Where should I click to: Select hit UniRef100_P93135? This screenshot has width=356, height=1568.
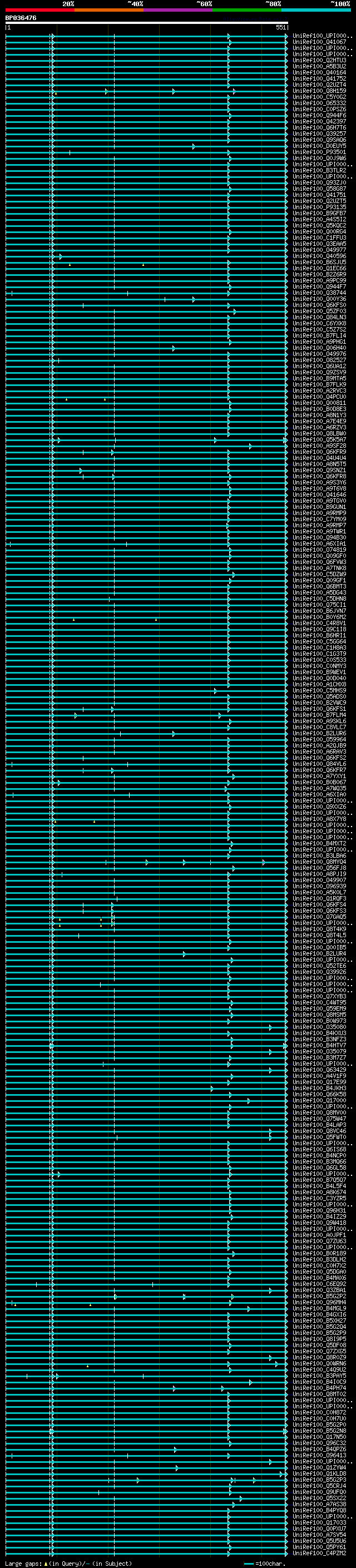319,207
